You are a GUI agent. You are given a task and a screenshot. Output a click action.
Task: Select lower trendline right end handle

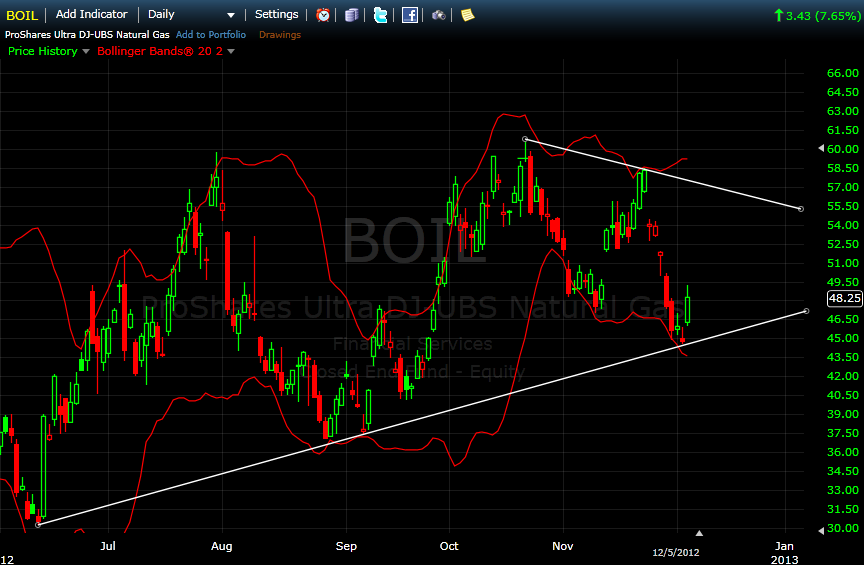pos(806,311)
